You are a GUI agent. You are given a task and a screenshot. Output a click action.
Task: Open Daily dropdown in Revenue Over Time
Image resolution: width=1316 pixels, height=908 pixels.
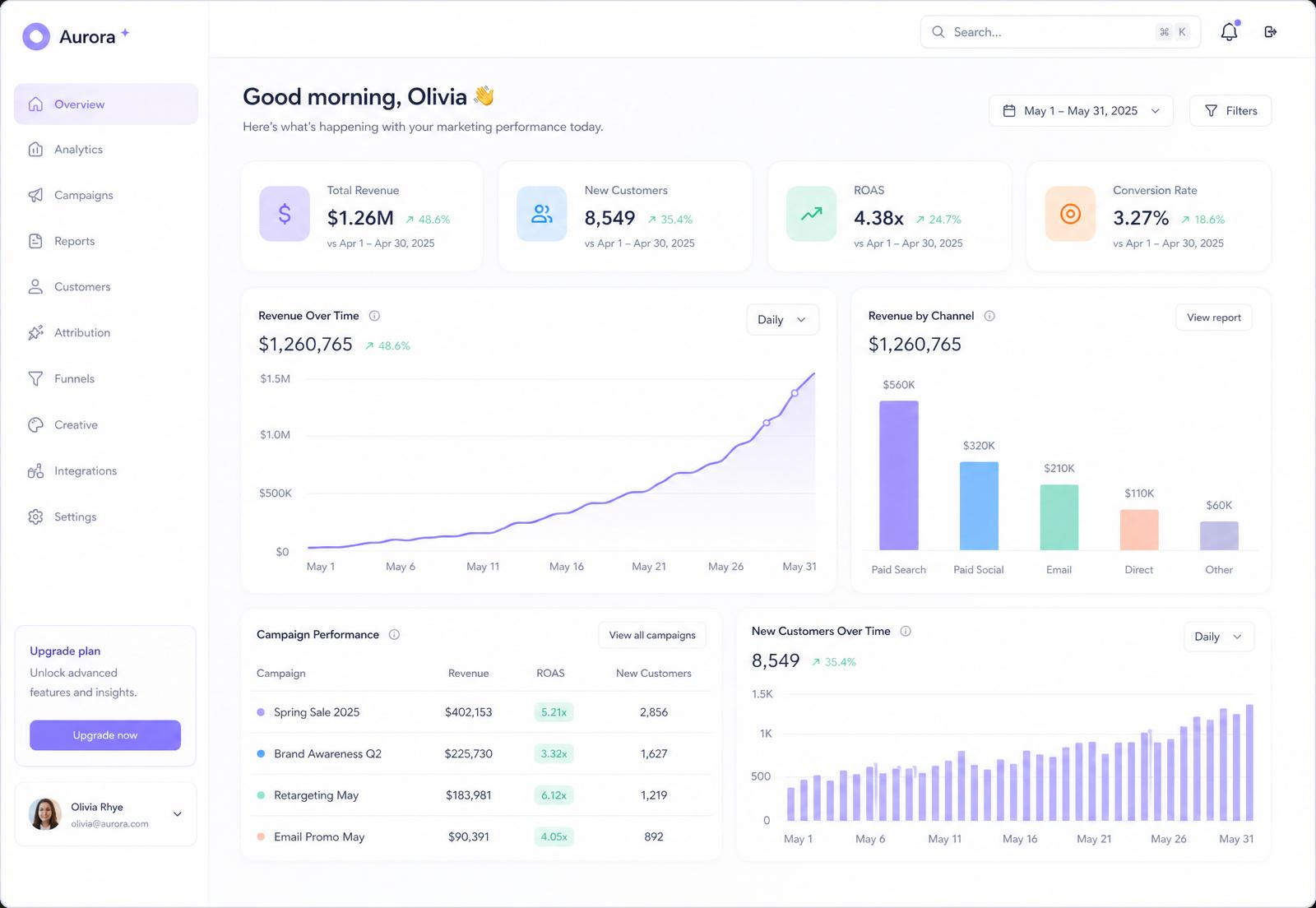[782, 320]
